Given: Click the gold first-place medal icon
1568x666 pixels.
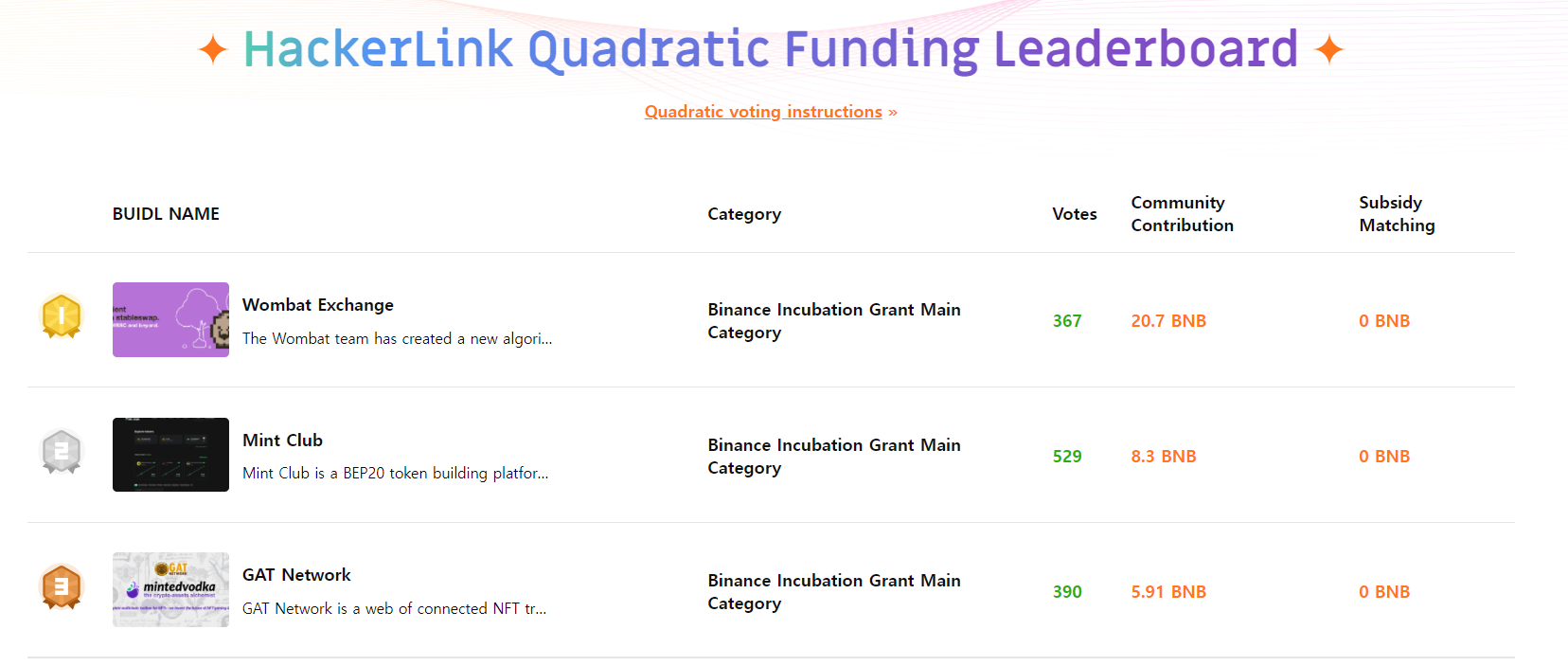Looking at the screenshot, I should [62, 316].
